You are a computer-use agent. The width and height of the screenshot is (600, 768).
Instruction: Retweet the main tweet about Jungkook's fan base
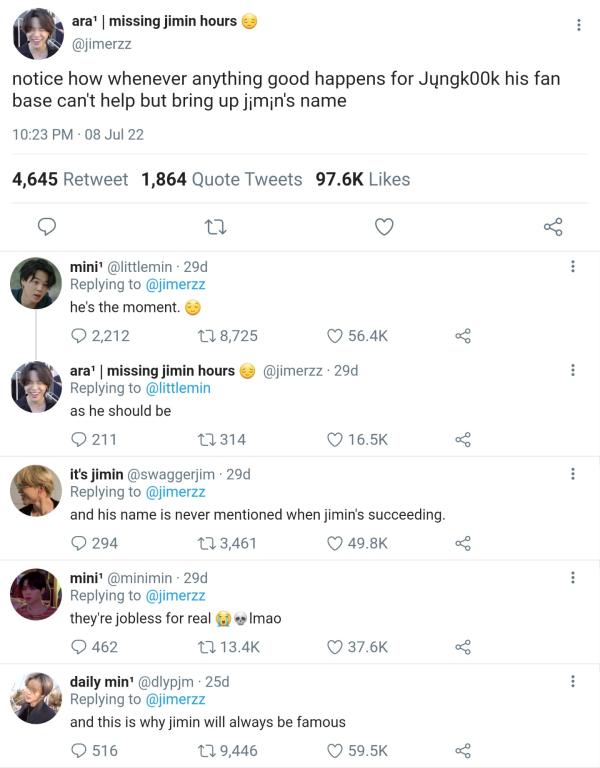(212, 227)
